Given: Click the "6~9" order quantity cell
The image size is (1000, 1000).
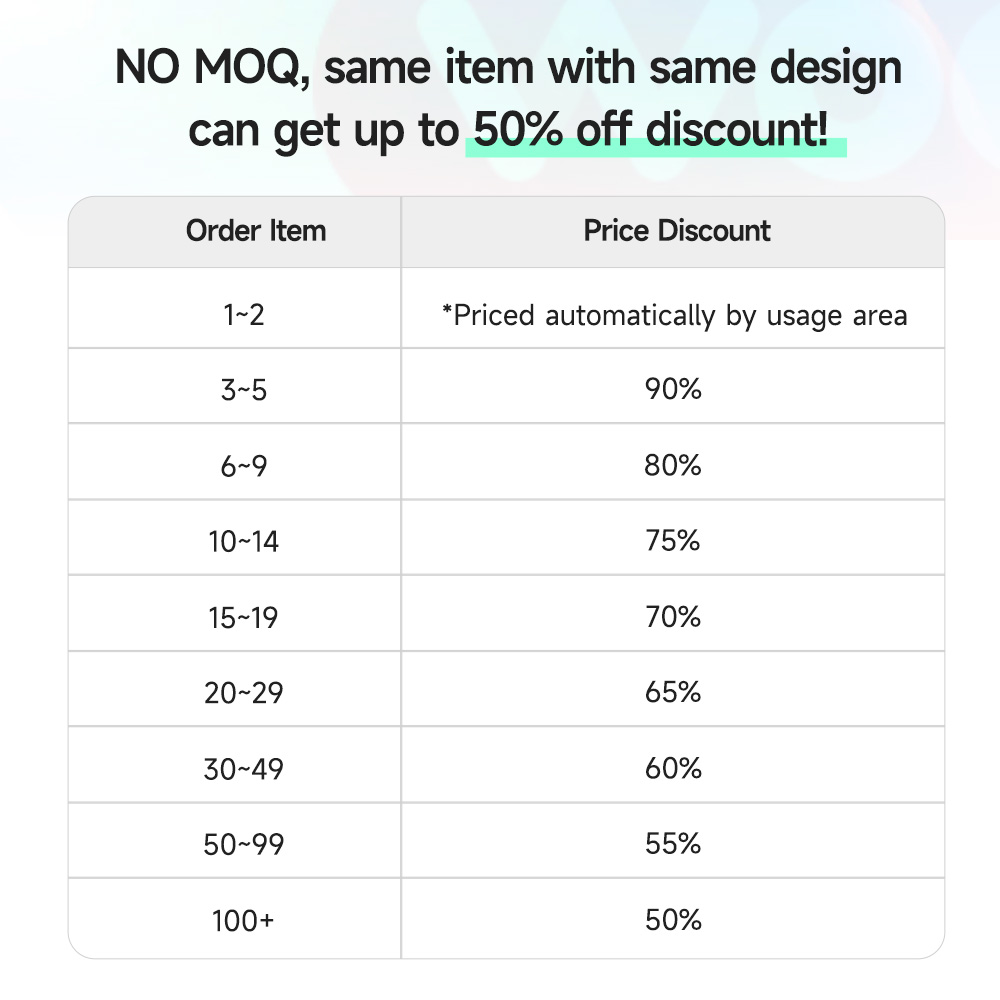Looking at the screenshot, I should [243, 466].
